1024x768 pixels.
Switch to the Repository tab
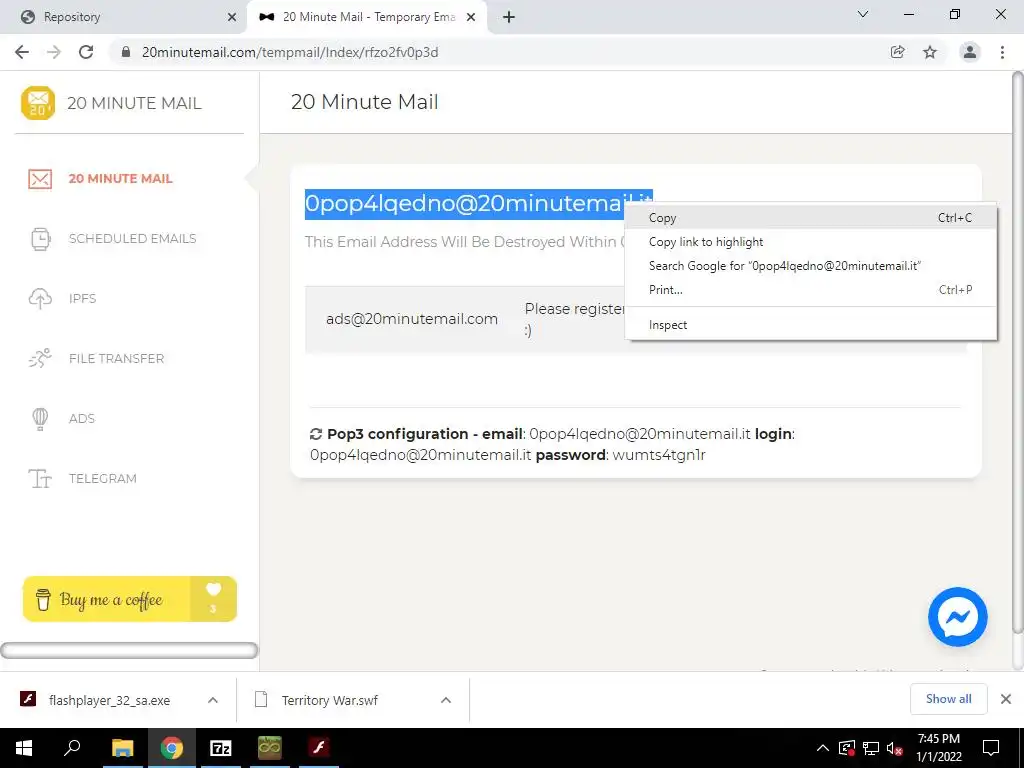(124, 18)
